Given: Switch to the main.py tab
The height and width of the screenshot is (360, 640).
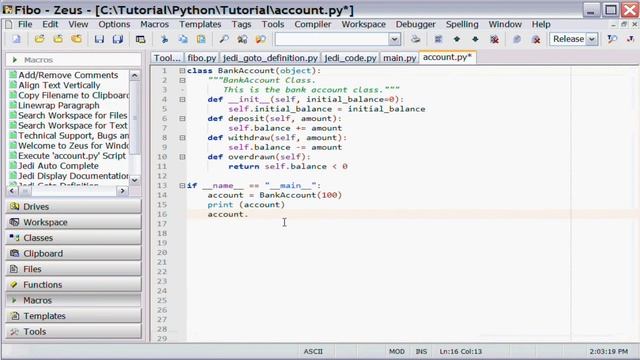Looking at the screenshot, I should click(400, 58).
